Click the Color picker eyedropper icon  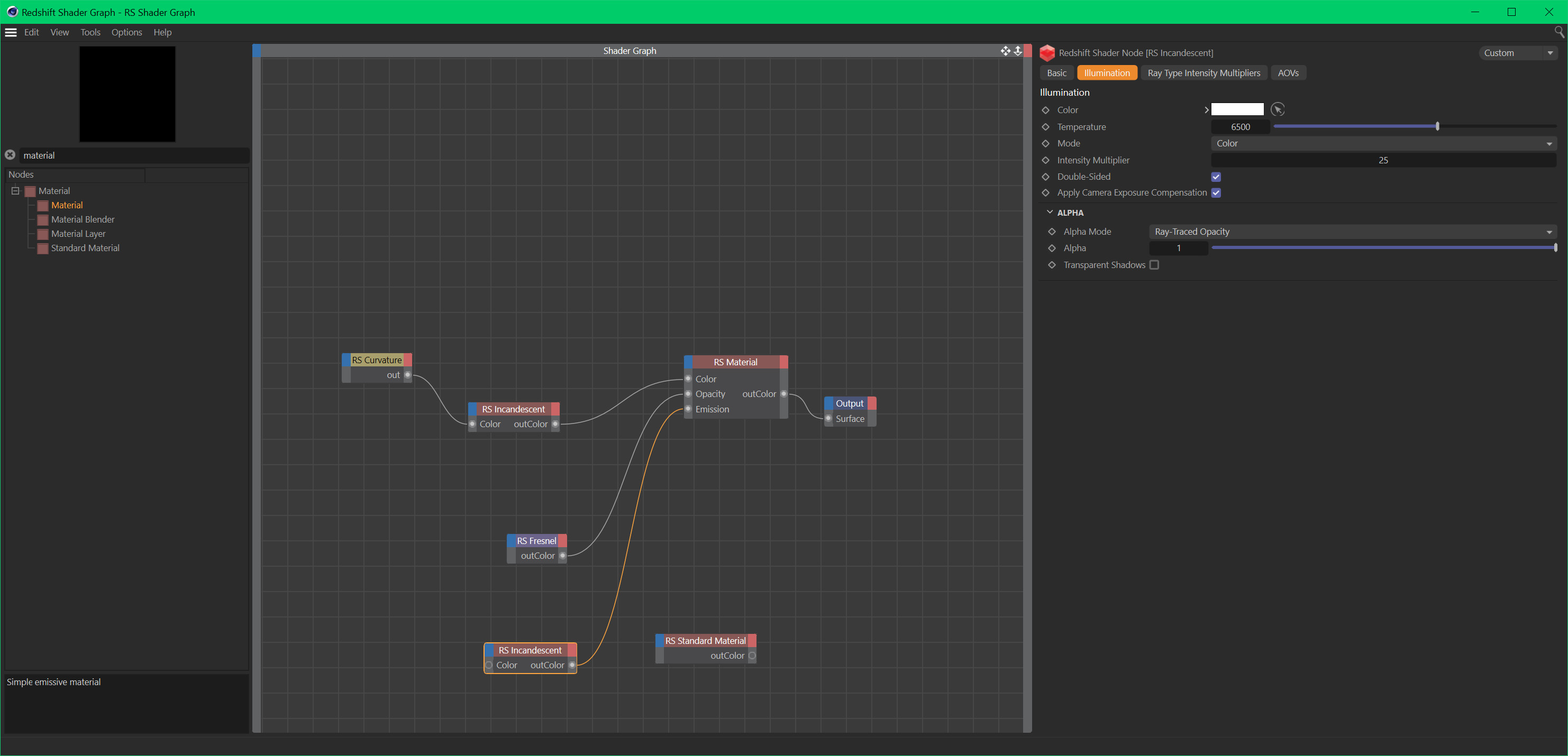(1278, 109)
